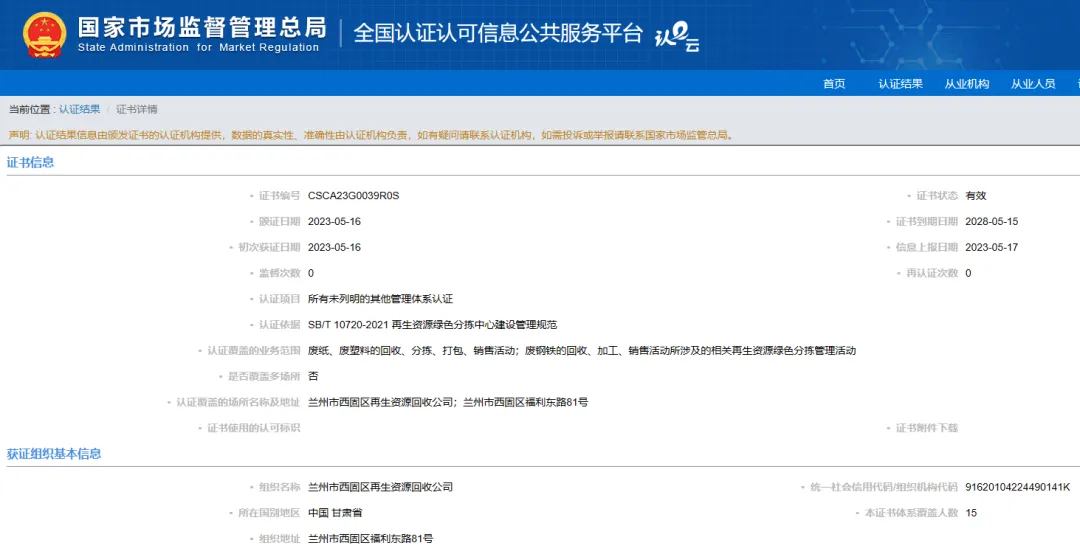Click the 颁证日期 value 2023-05-16

(334, 221)
